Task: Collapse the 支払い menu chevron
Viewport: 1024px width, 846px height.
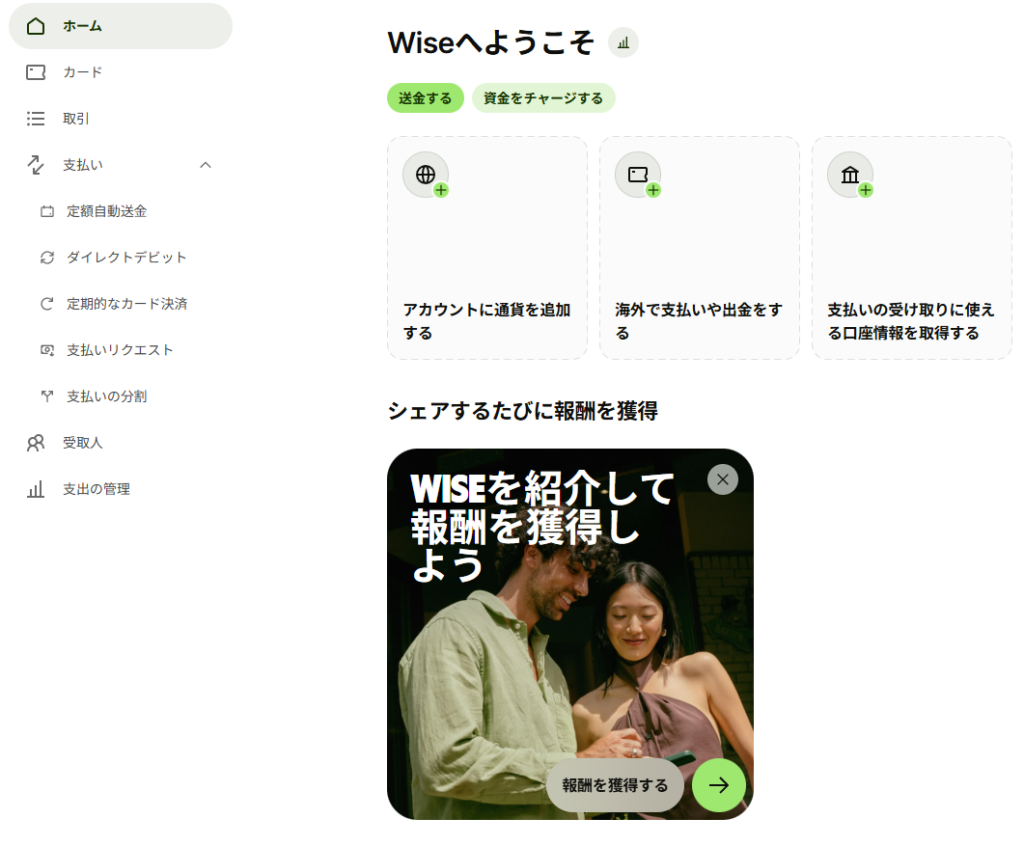Action: tap(206, 165)
